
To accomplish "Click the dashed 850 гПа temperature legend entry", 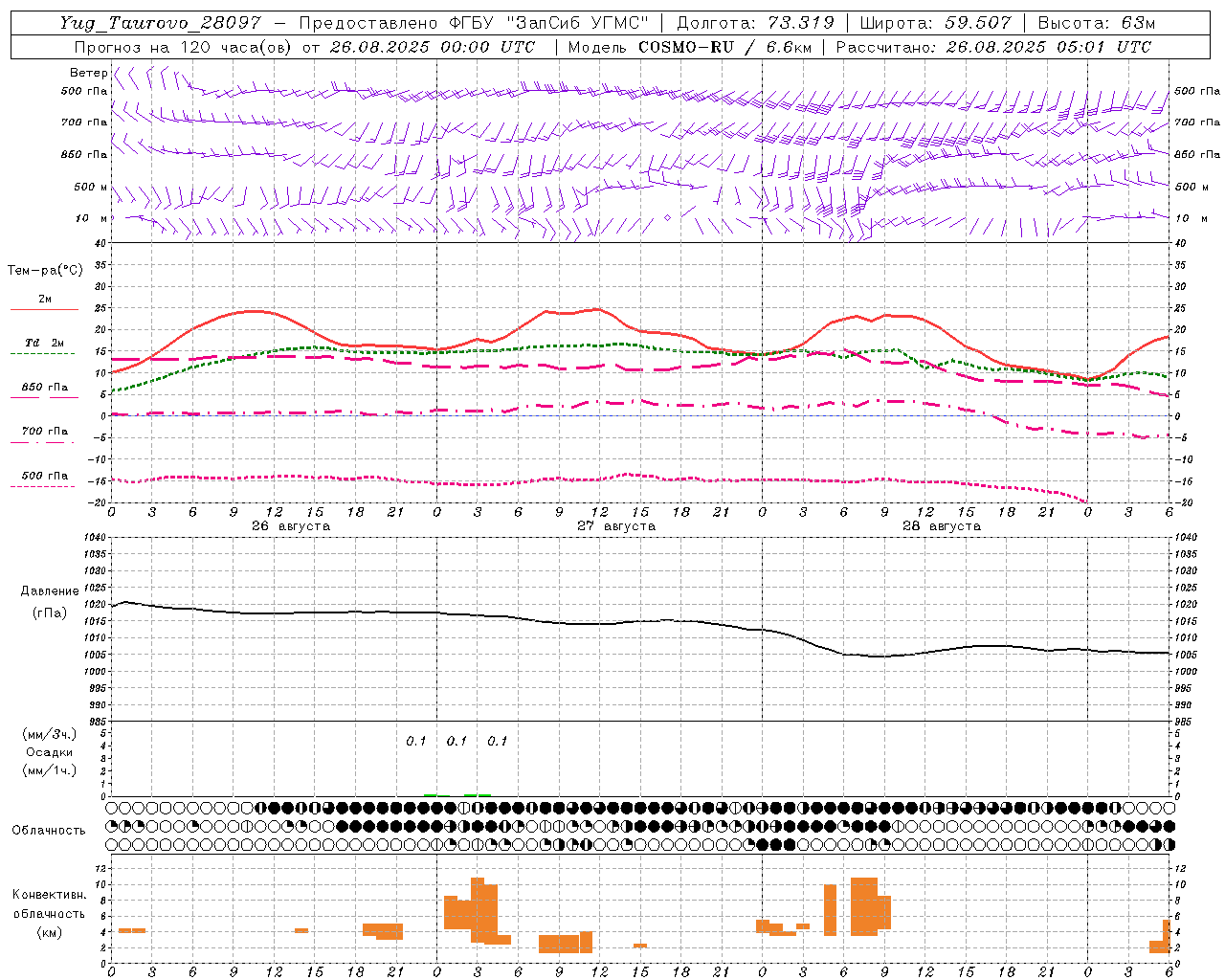I will pyautogui.click(x=44, y=388).
